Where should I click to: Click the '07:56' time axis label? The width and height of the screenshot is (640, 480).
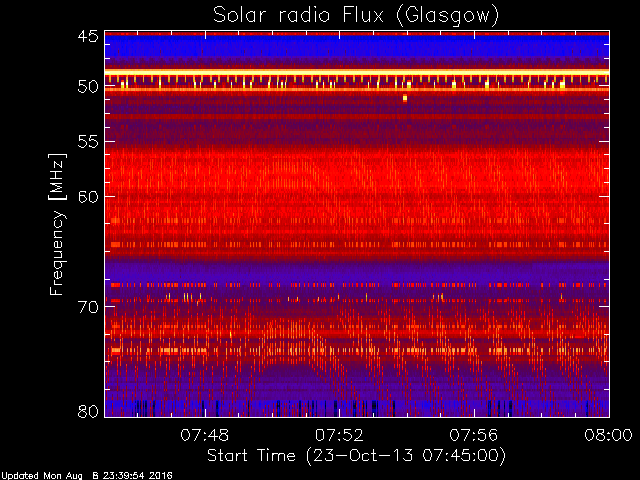[474, 435]
